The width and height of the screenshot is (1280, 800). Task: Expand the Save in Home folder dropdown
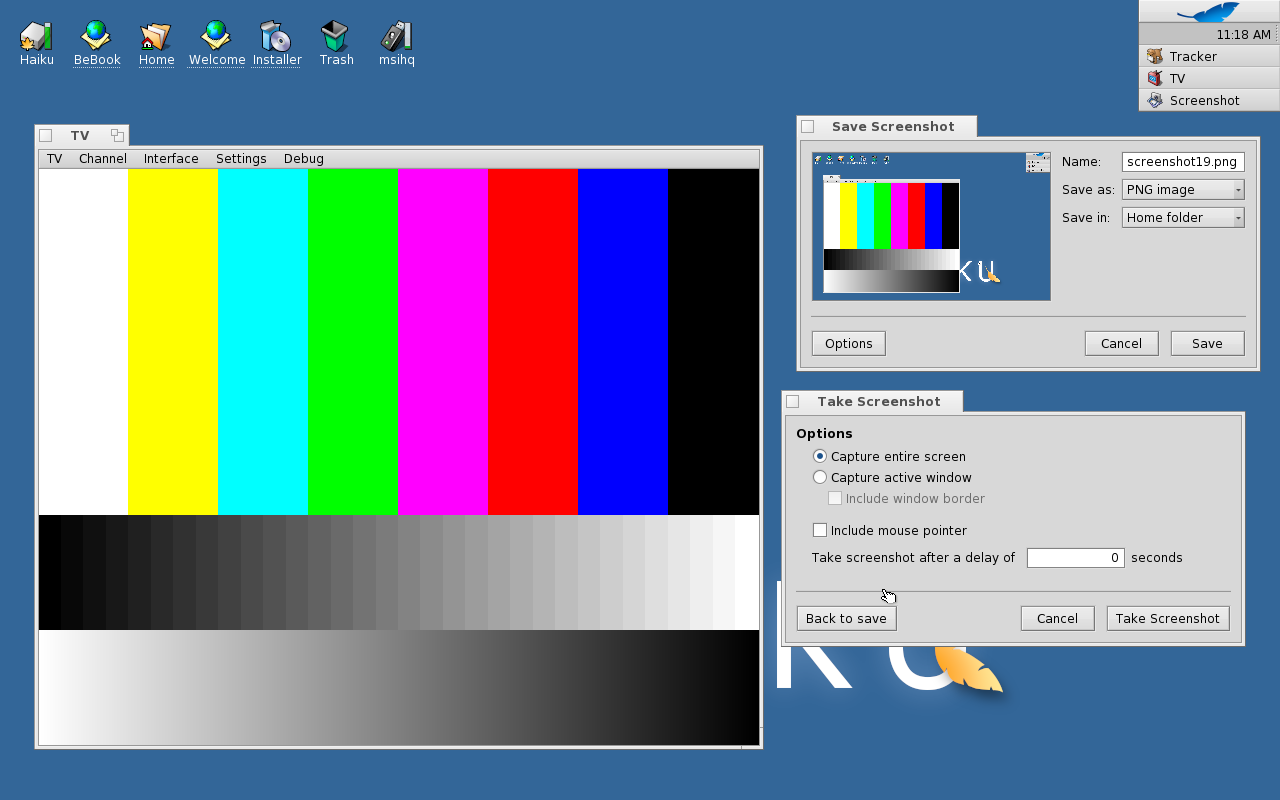coord(1182,218)
